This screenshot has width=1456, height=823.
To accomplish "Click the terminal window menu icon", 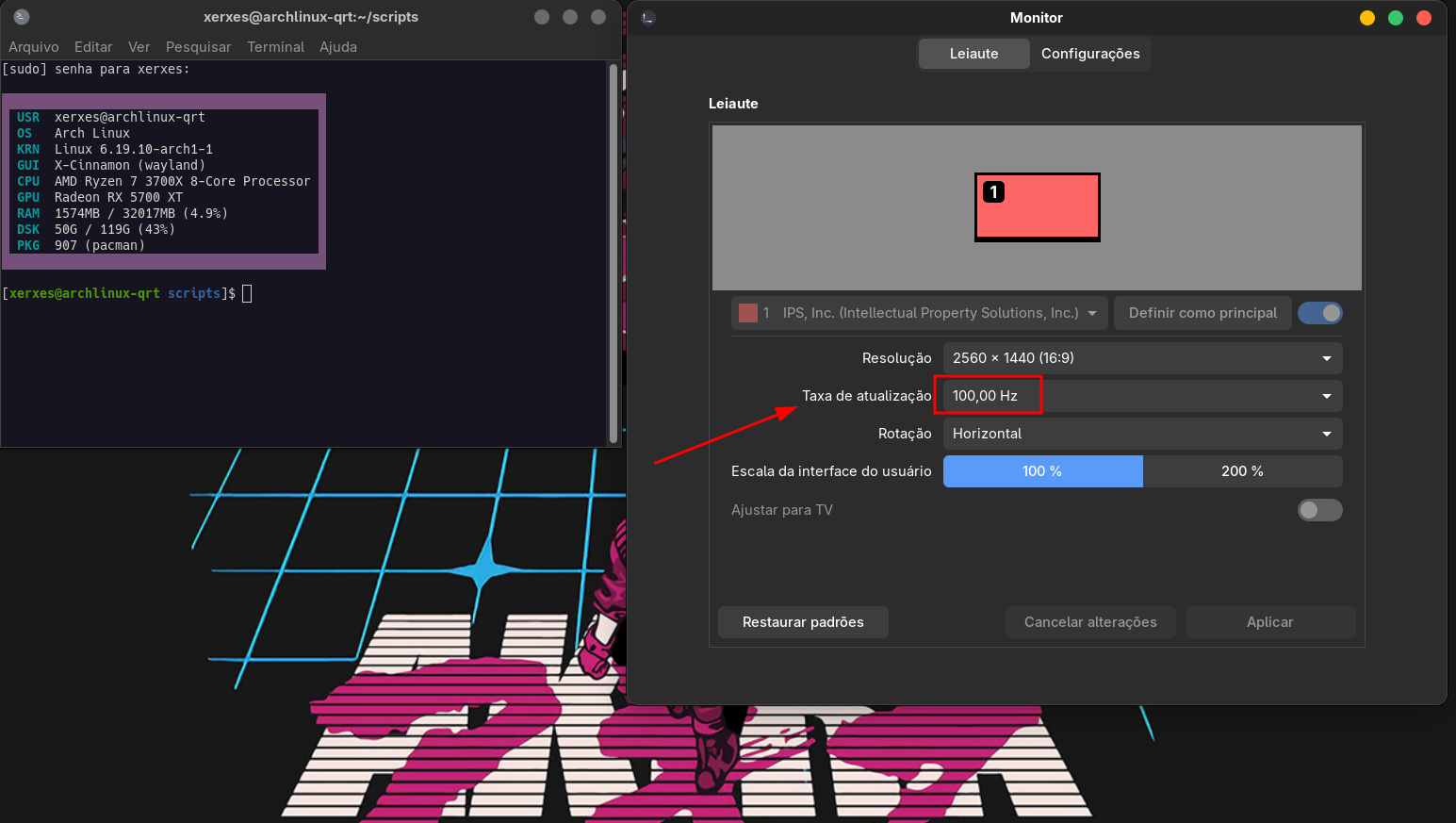I will [x=22, y=17].
